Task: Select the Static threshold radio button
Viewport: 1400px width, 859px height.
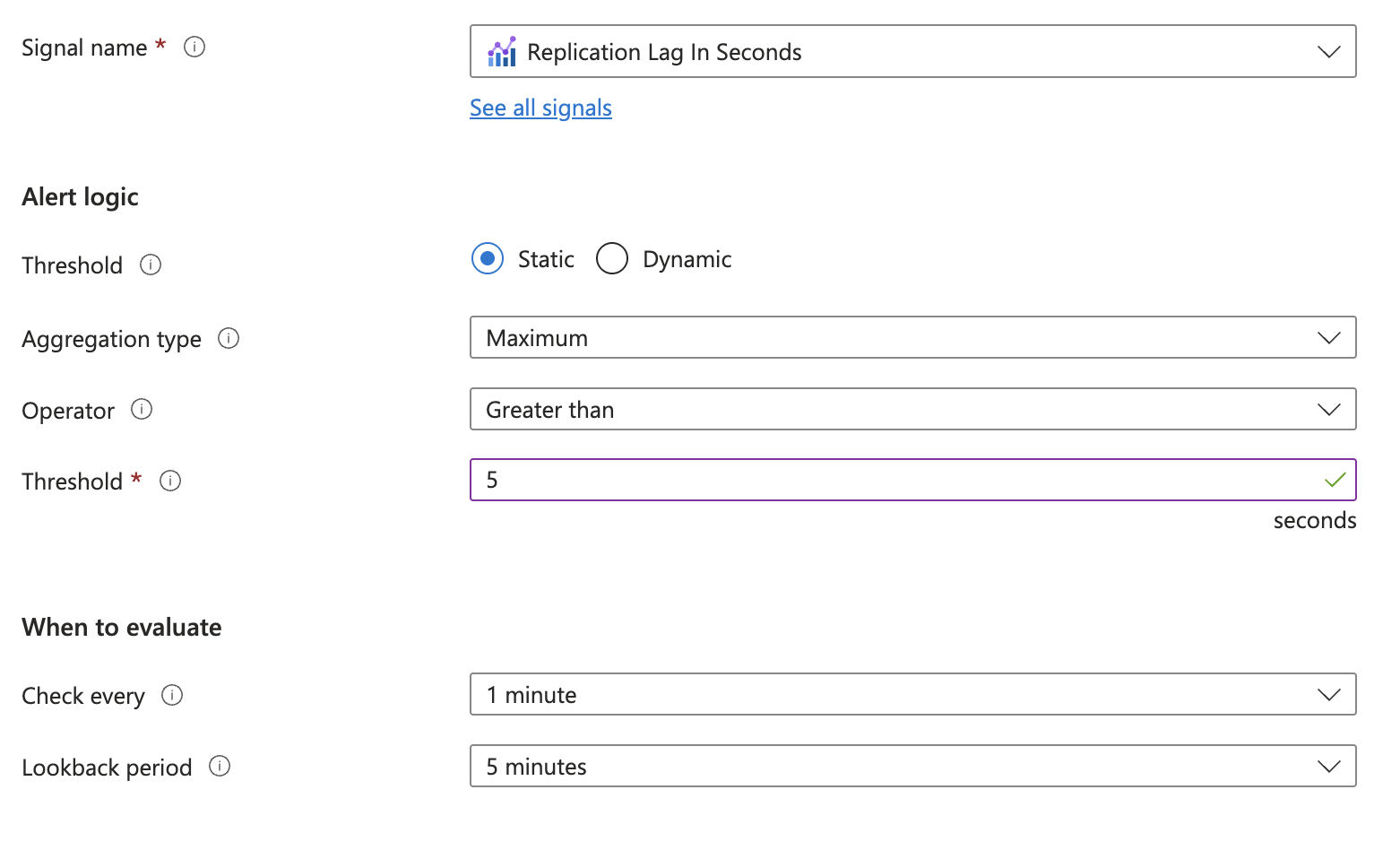Action: [488, 259]
